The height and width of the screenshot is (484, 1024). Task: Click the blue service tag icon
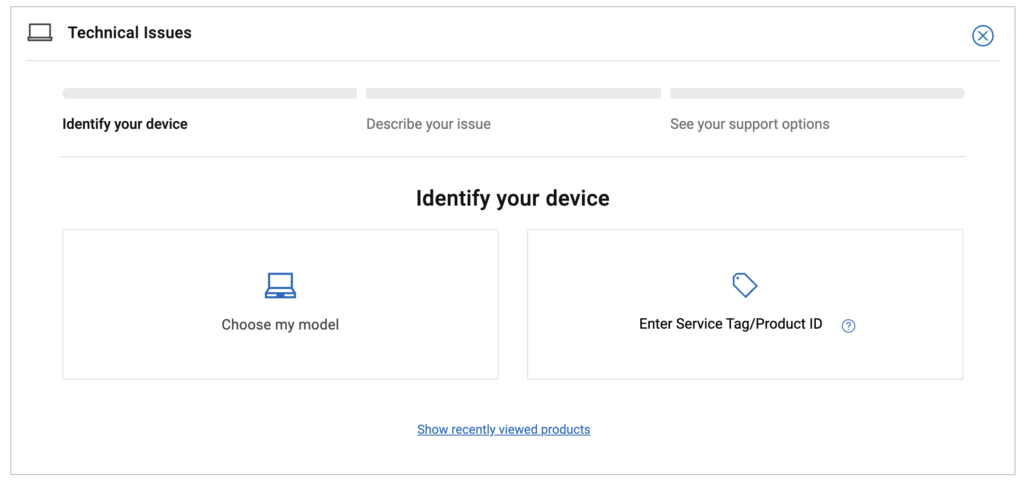[x=744, y=285]
